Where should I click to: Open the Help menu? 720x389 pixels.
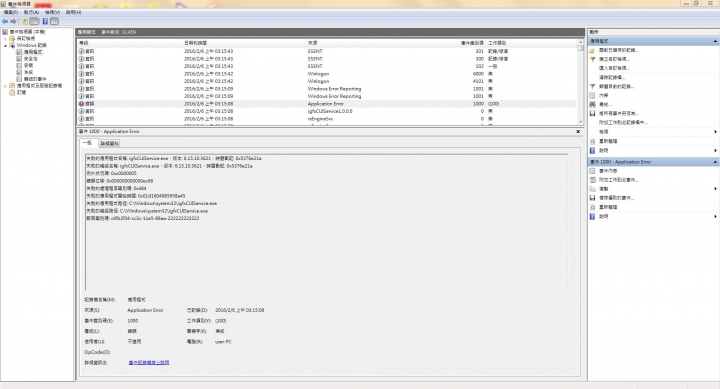click(73, 12)
